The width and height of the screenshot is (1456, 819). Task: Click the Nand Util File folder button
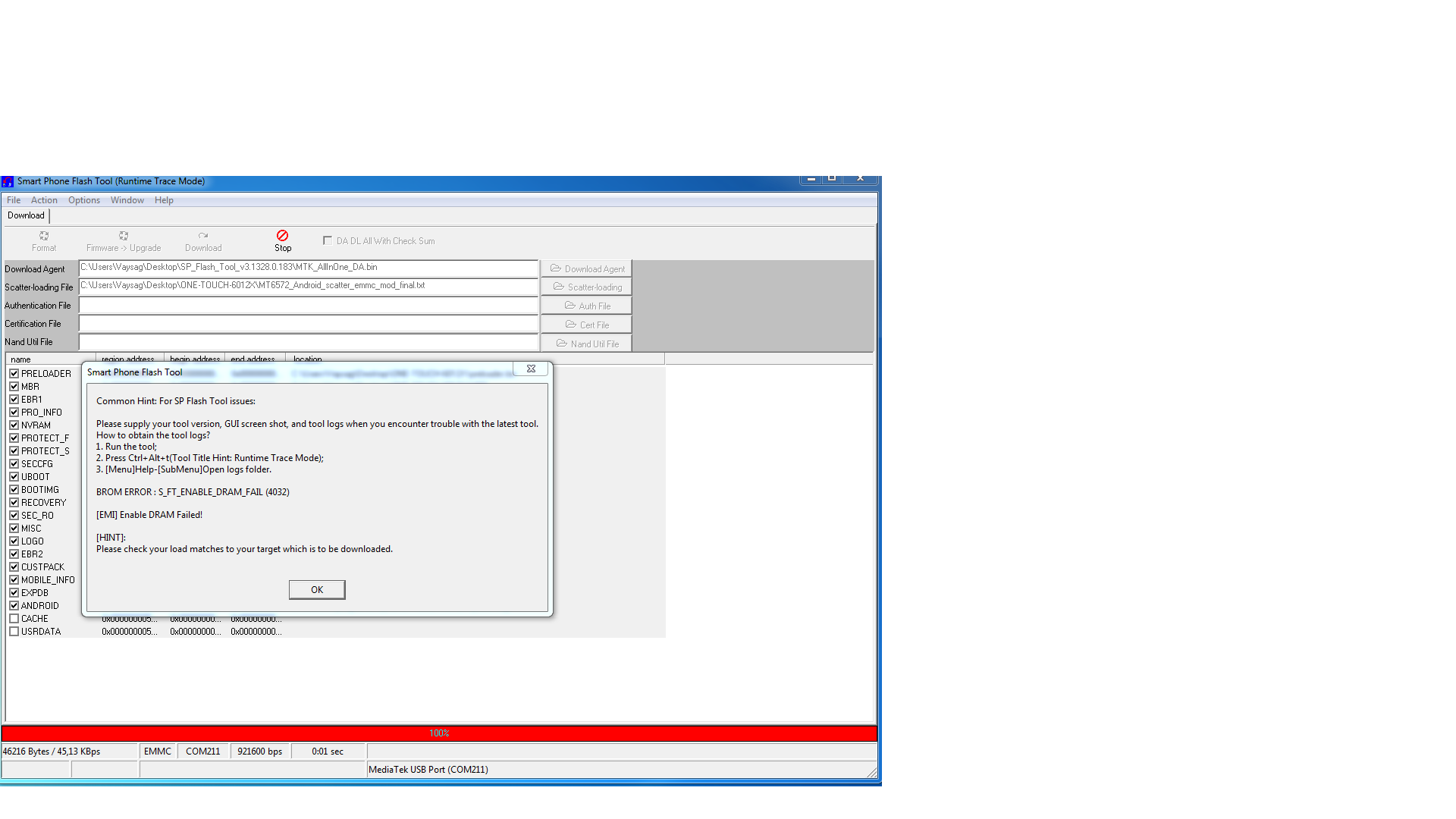pos(587,344)
